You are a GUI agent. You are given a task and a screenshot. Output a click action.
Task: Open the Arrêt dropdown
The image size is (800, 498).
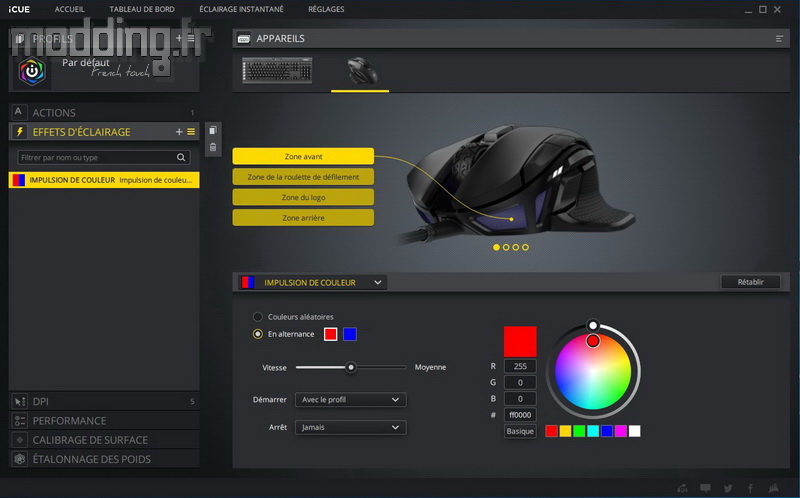point(351,427)
